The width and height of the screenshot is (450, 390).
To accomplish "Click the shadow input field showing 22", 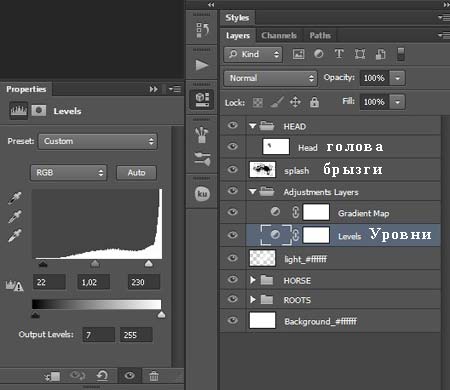I will (49, 282).
